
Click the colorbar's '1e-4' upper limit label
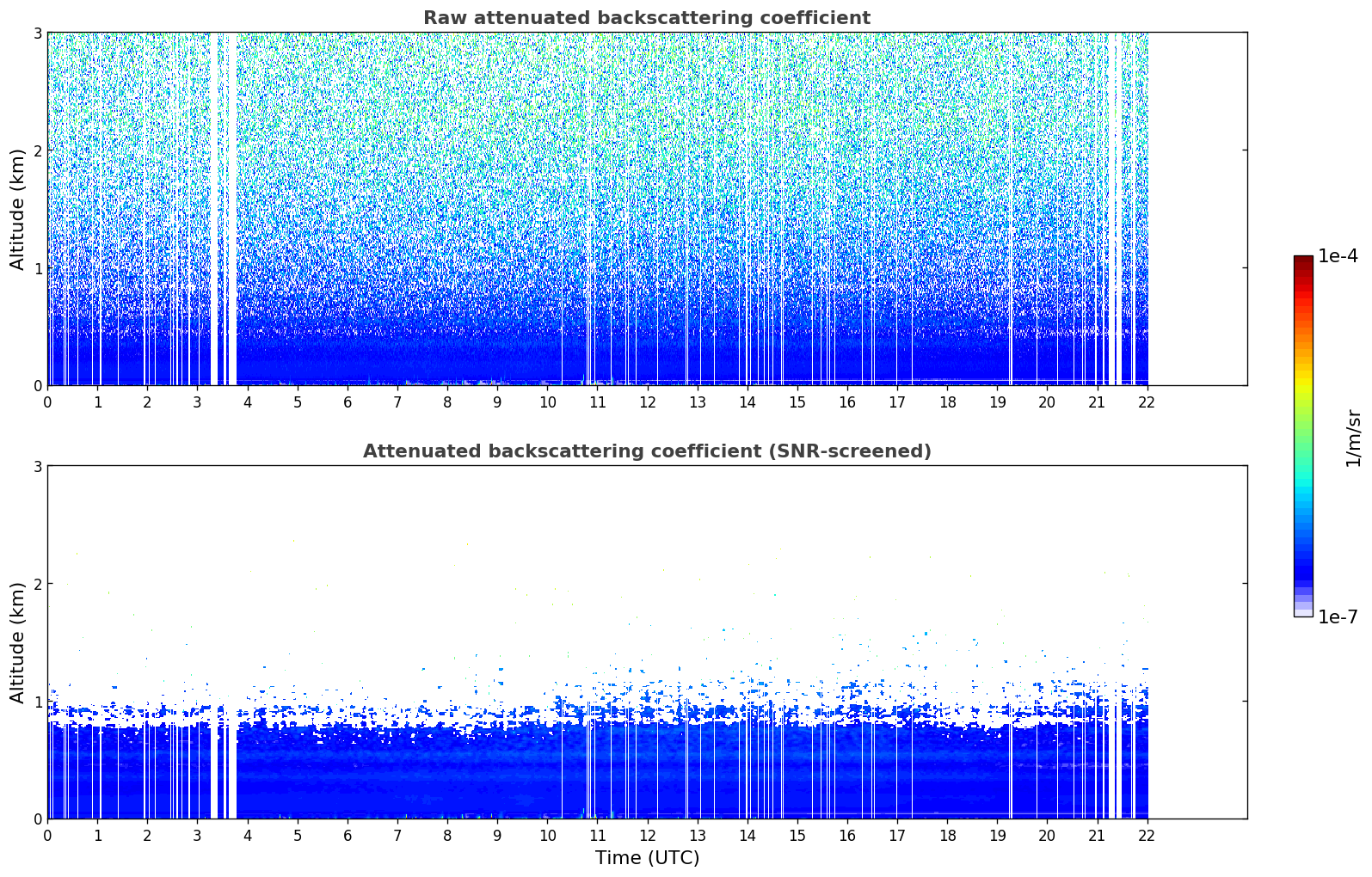tap(1338, 256)
